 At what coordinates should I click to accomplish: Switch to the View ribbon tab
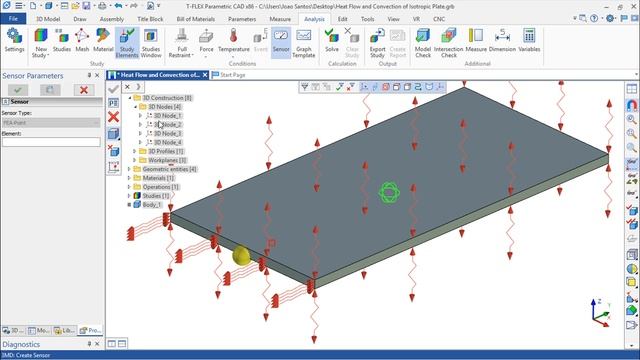(393, 19)
